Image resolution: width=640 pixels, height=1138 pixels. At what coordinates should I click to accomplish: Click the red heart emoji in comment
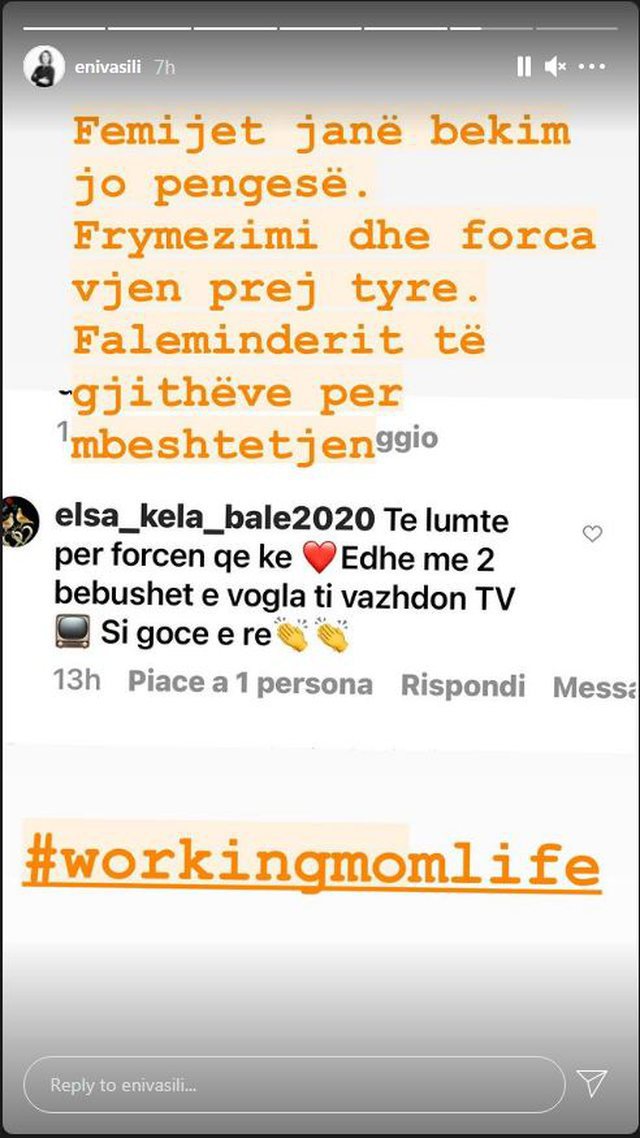(318, 557)
